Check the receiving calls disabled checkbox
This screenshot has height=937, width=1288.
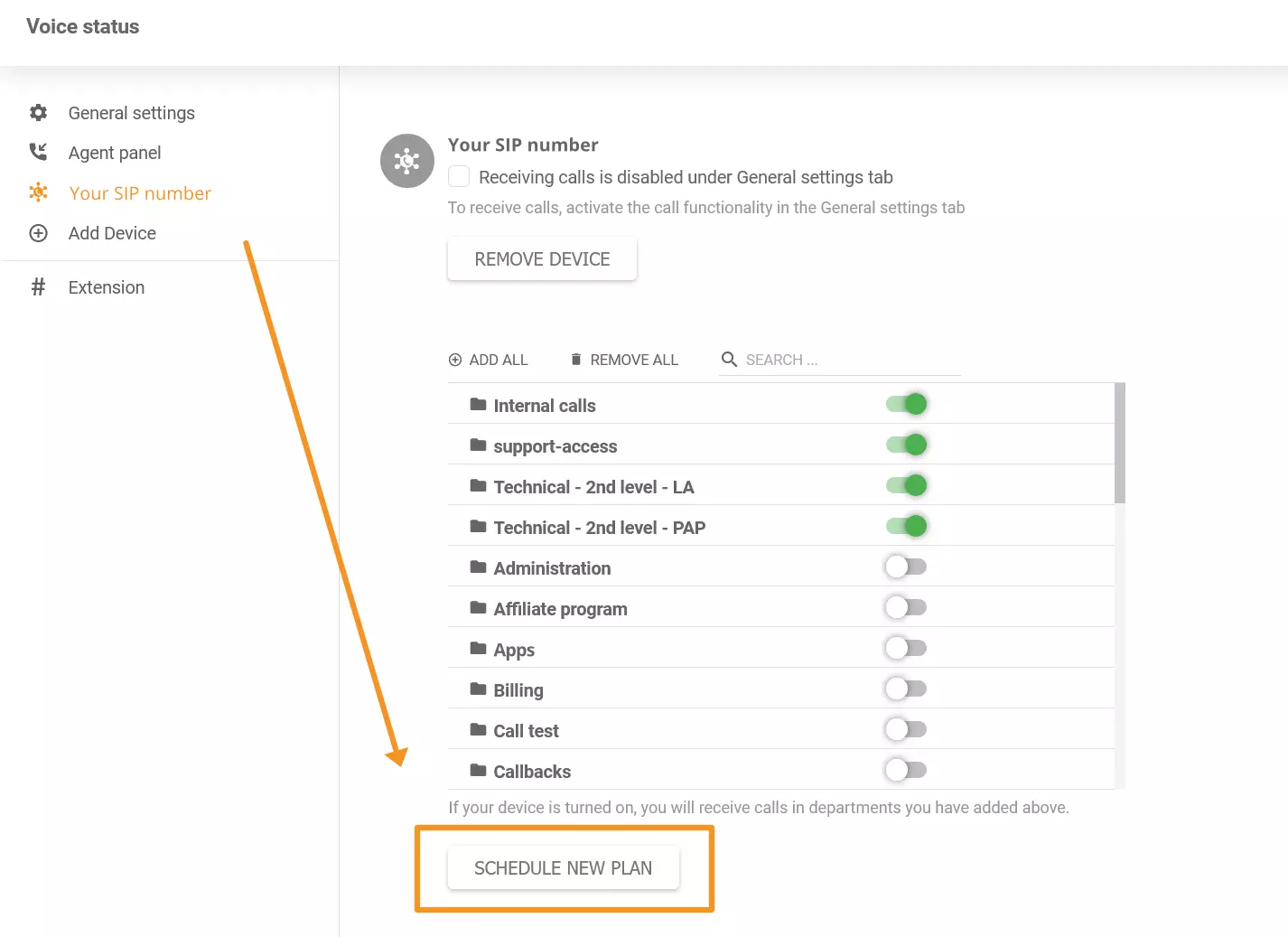[459, 176]
